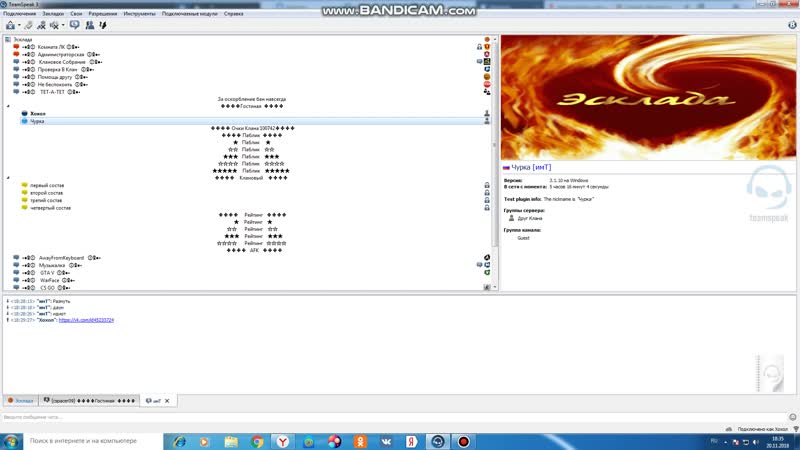Switch to the Гостиная channel chat tab
Viewport: 800px width, 450px height.
(89, 401)
